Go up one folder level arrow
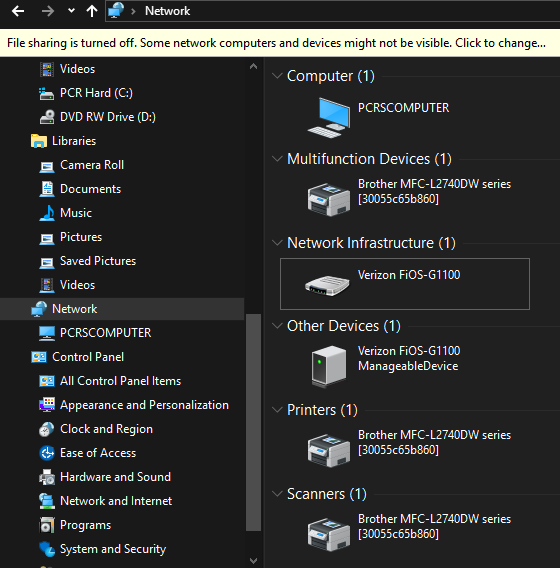 pos(92,12)
